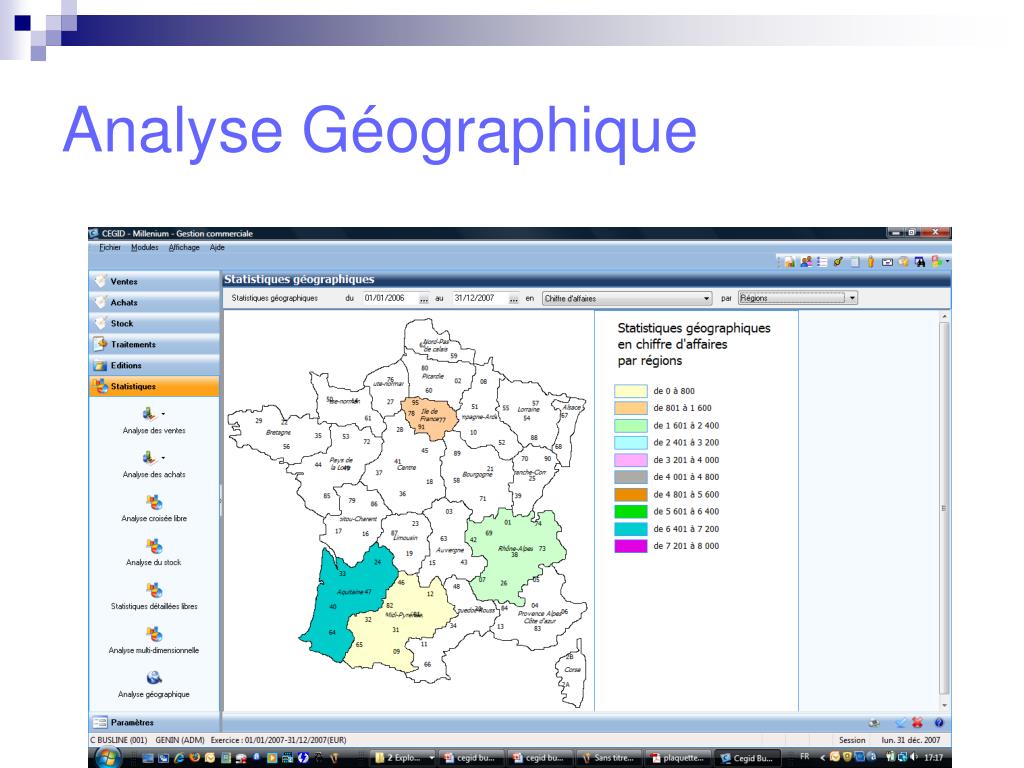Select the 'de 801 à 1 600' legend swatch

click(x=631, y=408)
